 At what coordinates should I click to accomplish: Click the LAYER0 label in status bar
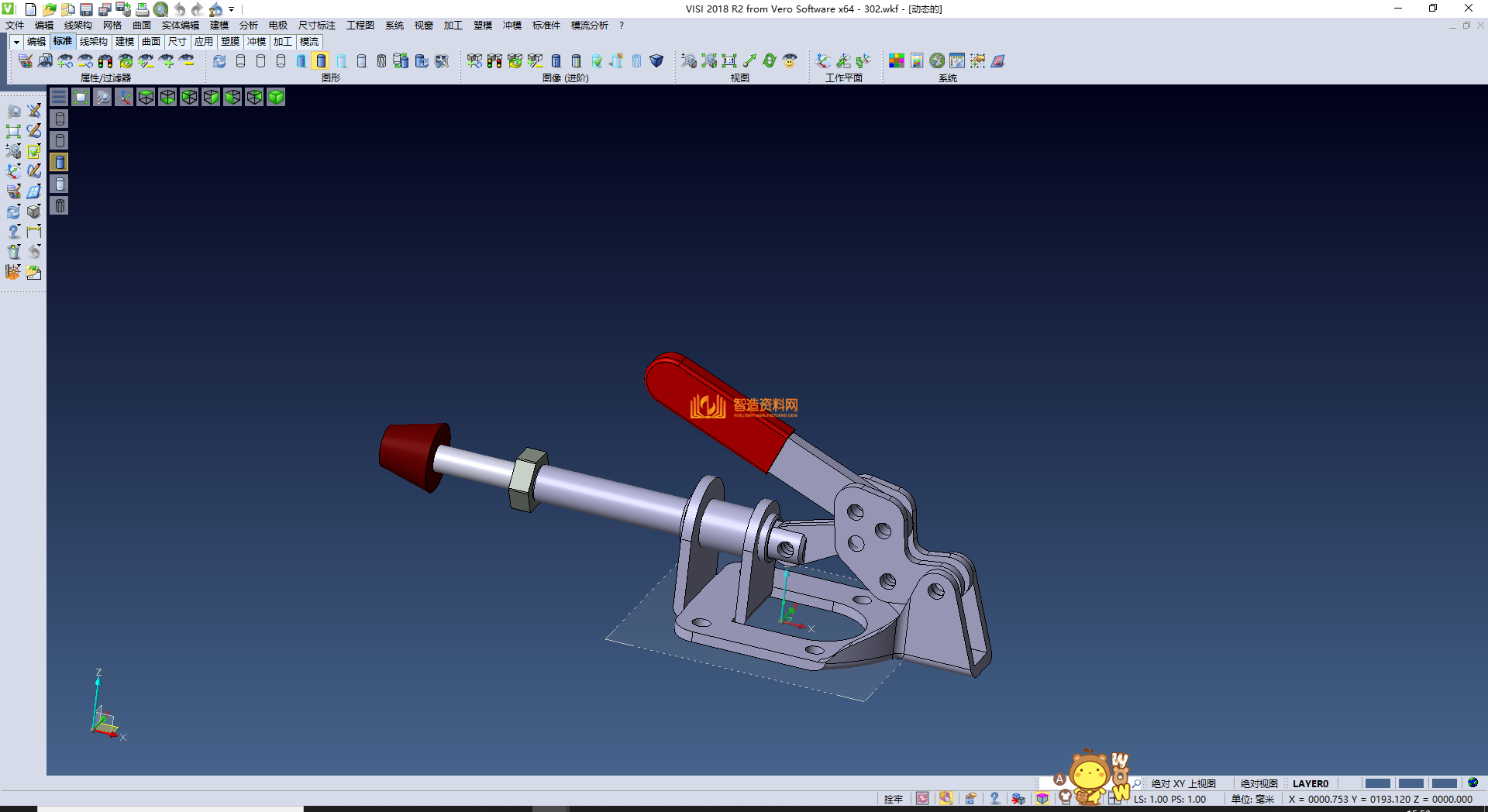pyautogui.click(x=1310, y=783)
